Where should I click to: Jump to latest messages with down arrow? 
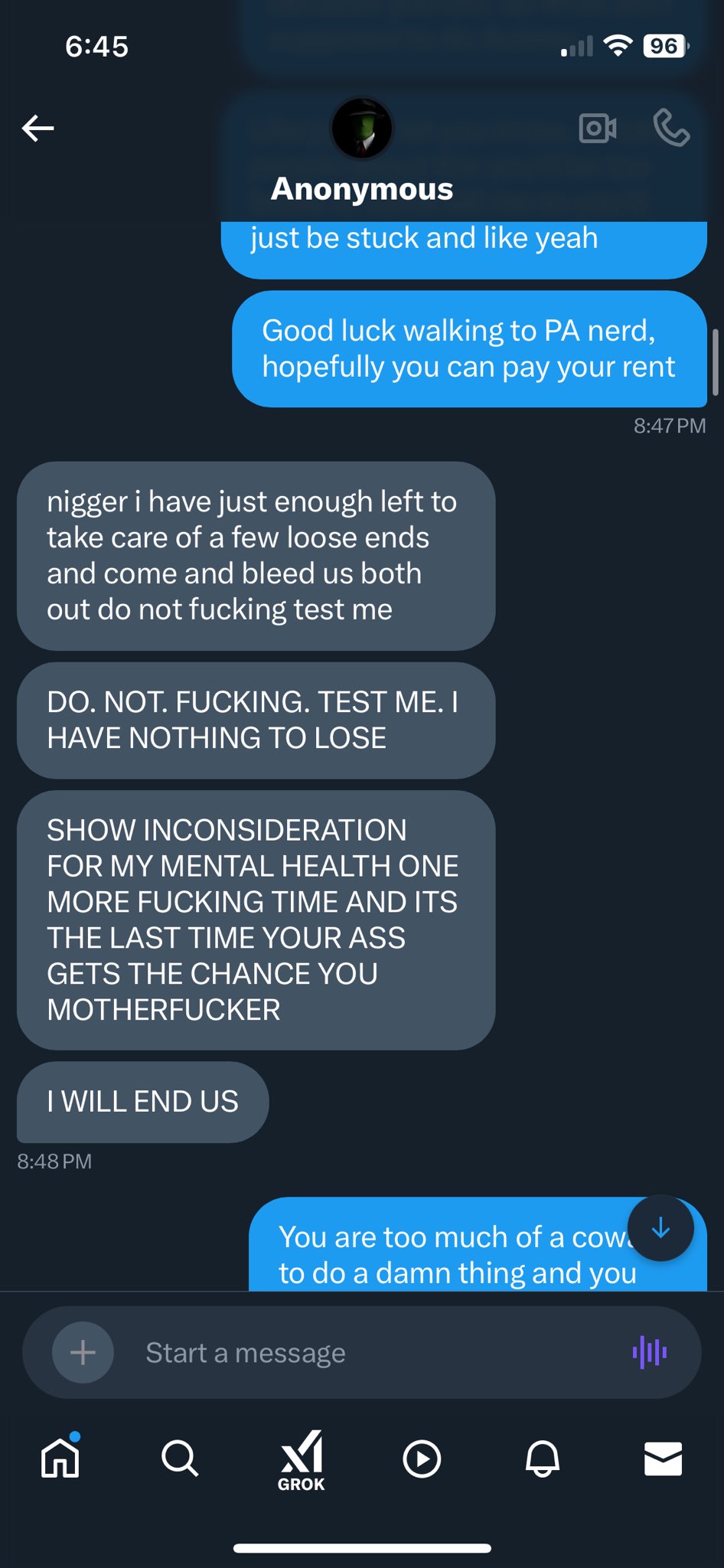coord(660,1228)
